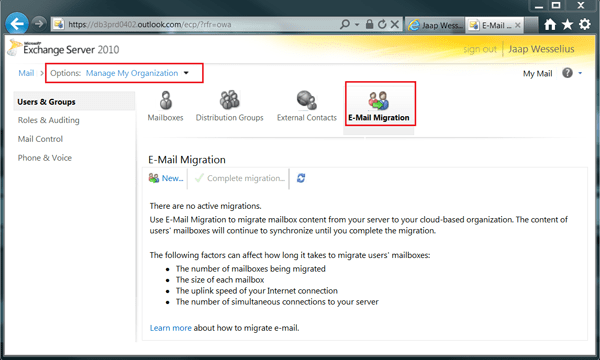This screenshot has height=360, width=600.
Task: Open the Help question mark icon
Action: click(567, 73)
